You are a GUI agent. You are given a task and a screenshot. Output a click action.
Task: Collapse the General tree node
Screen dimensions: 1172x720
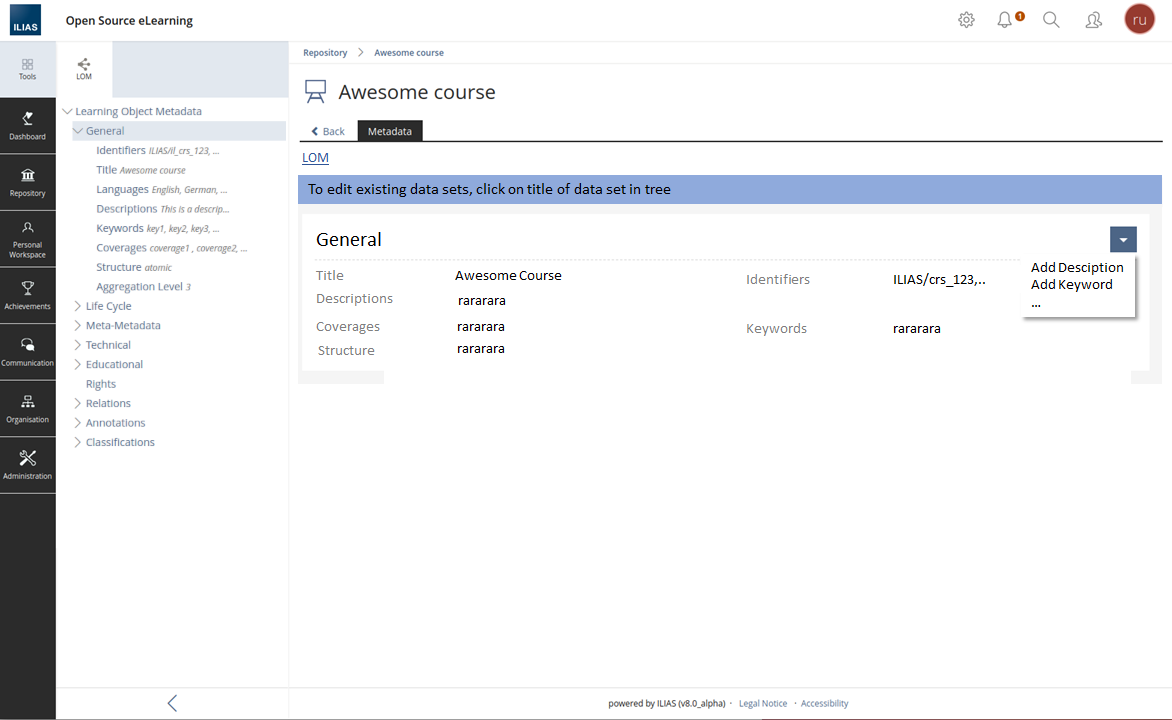79,131
